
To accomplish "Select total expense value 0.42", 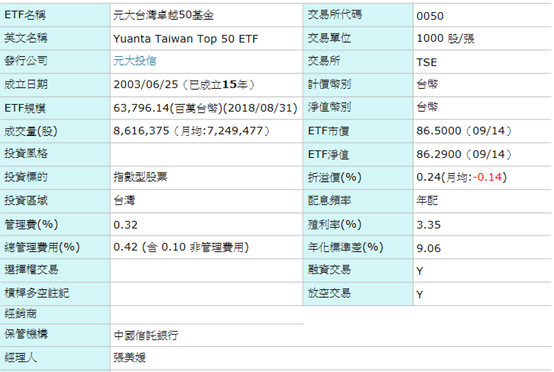I will pyautogui.click(x=125, y=247).
